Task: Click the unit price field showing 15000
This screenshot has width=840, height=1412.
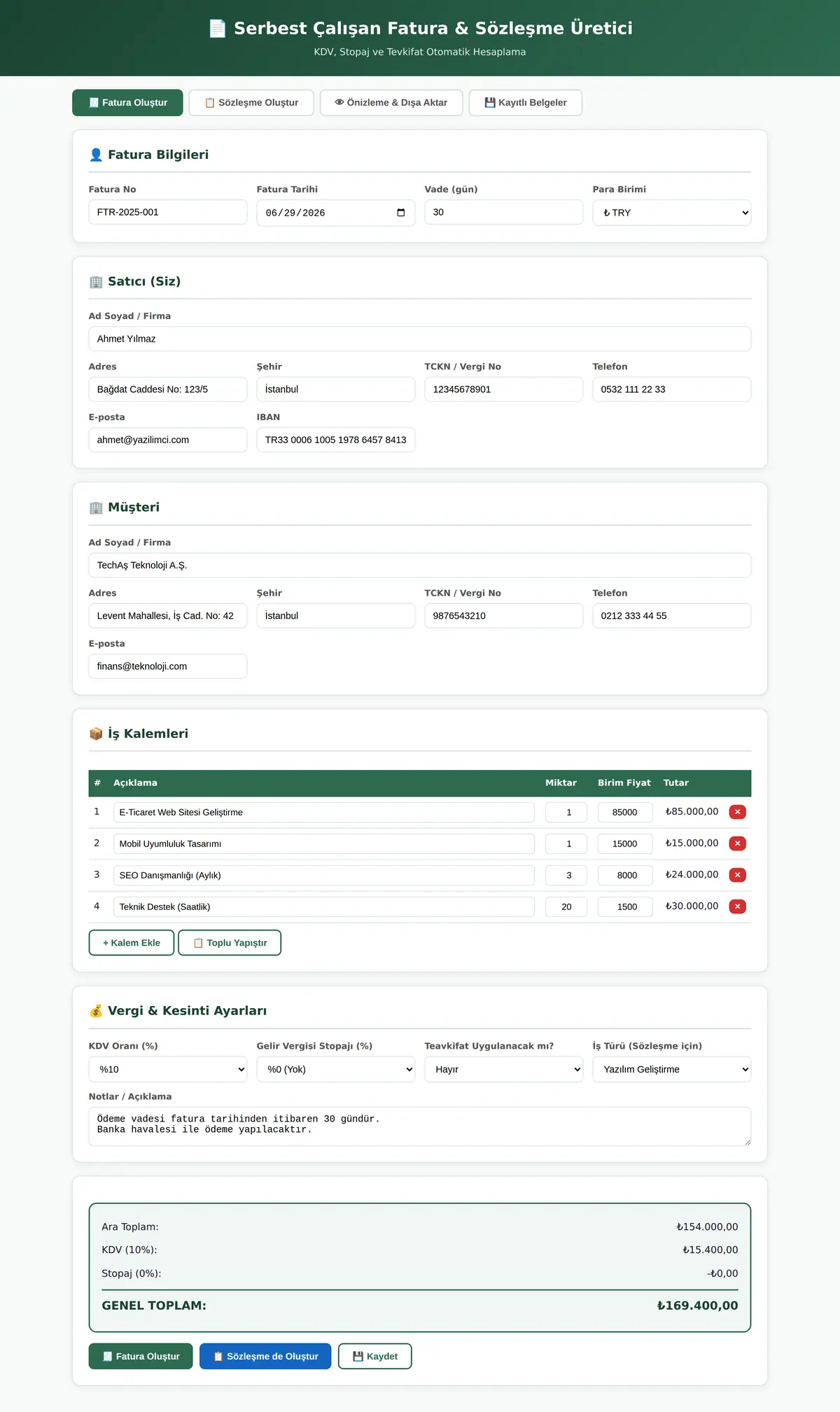Action: coord(625,844)
